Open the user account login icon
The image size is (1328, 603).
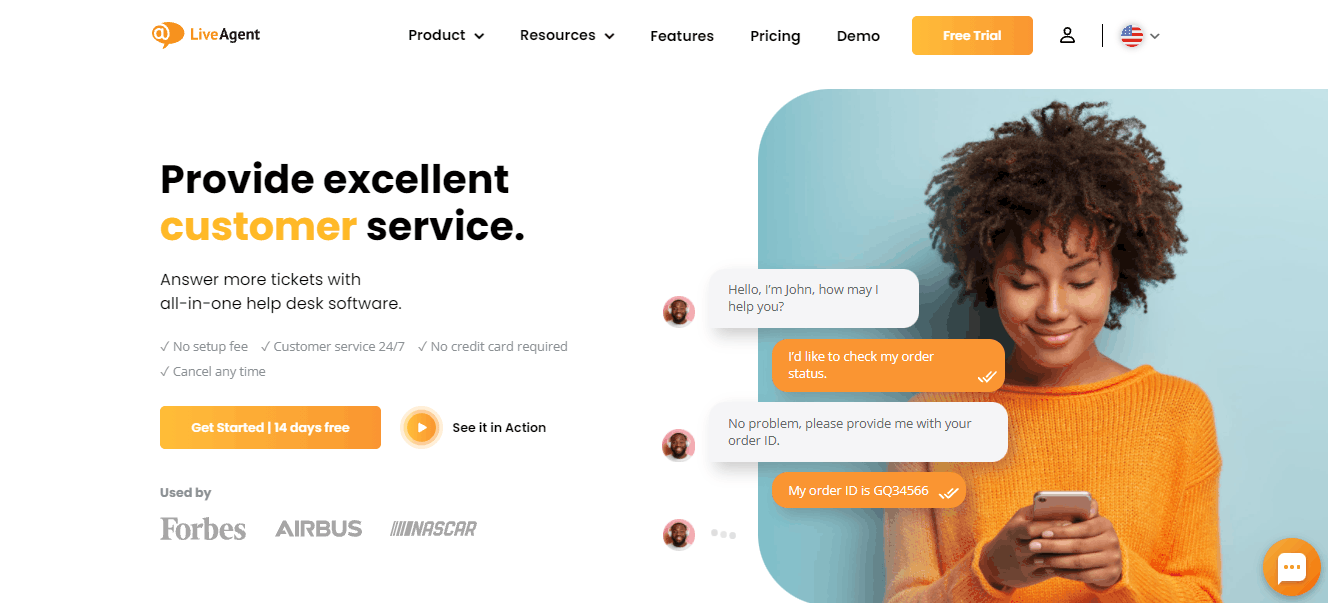(x=1067, y=35)
